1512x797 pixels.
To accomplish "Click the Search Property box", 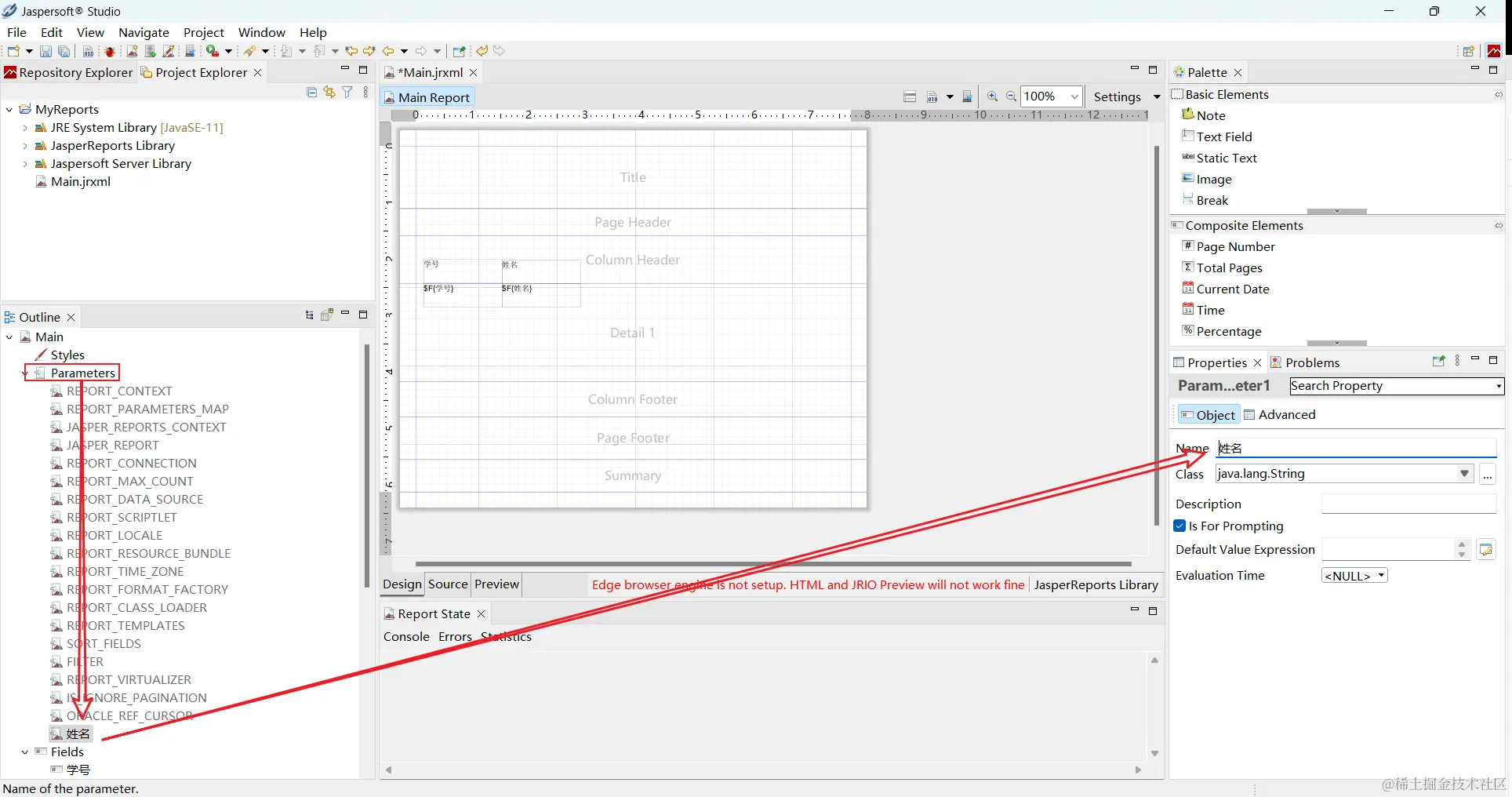I will point(1397,386).
